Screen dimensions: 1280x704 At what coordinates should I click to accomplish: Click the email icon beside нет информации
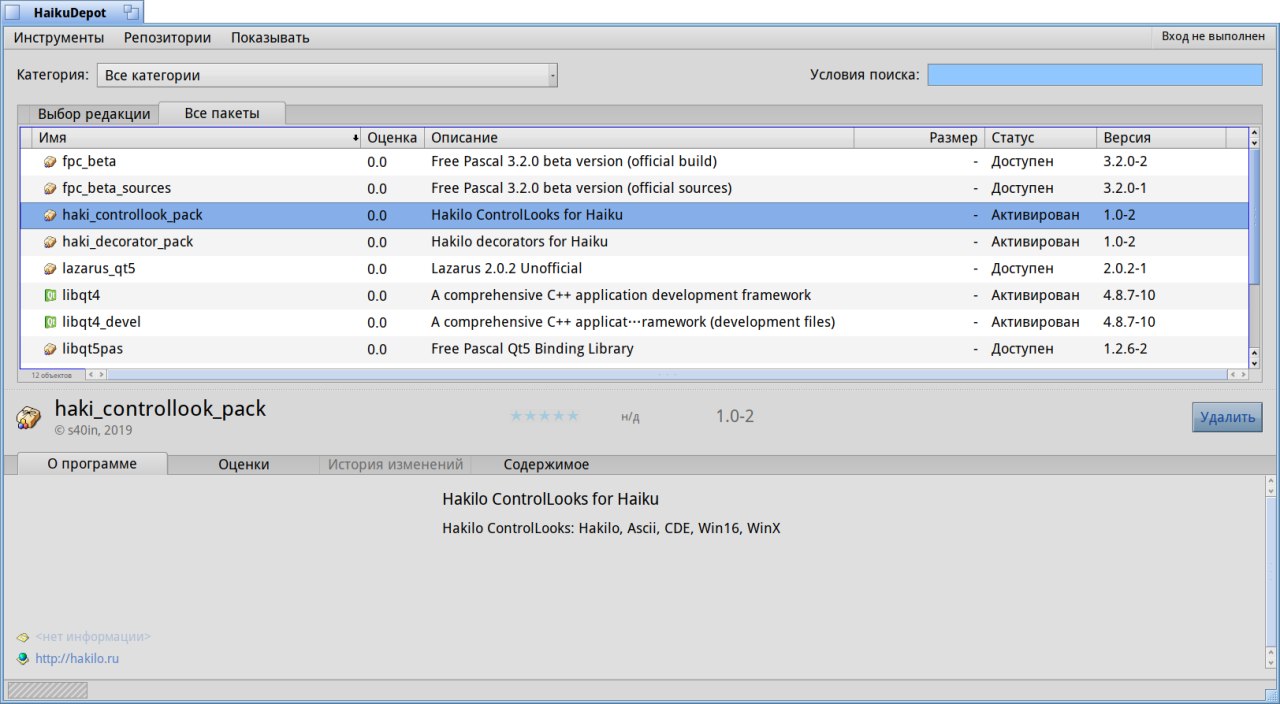pos(23,637)
